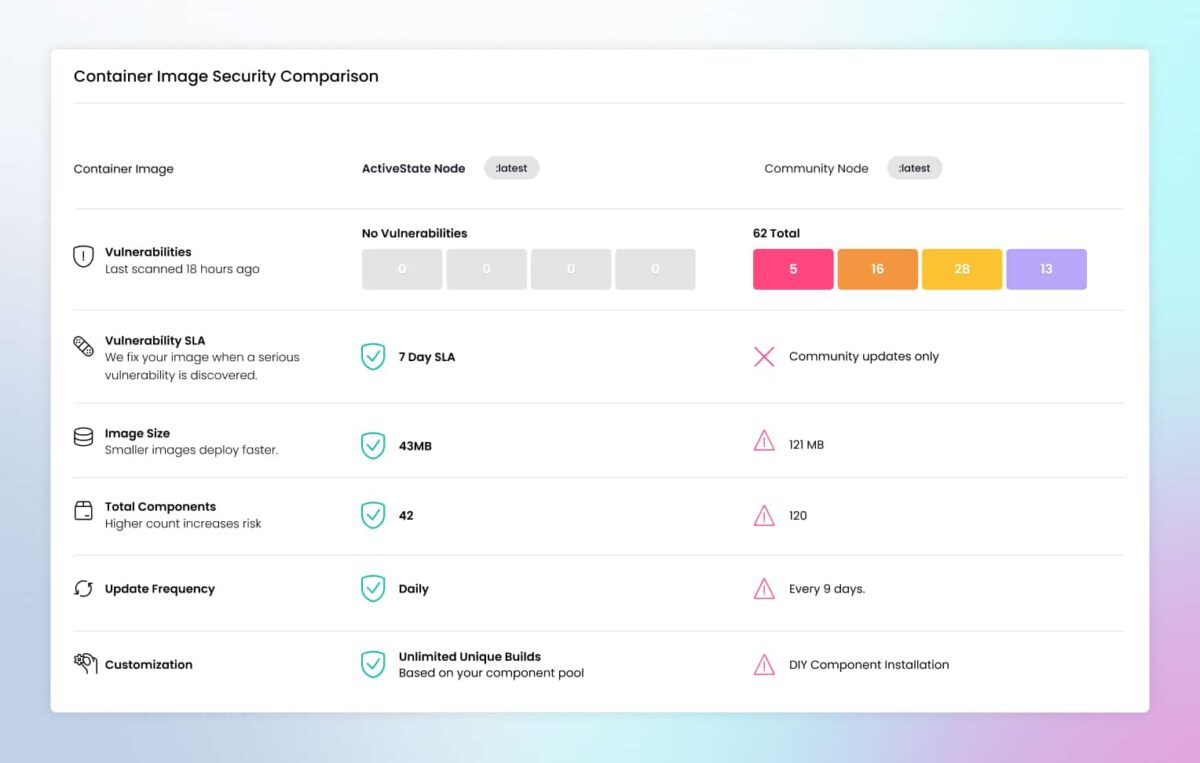Viewport: 1200px width, 763px height.
Task: Click the Total Components package icon
Action: pyautogui.click(x=84, y=511)
